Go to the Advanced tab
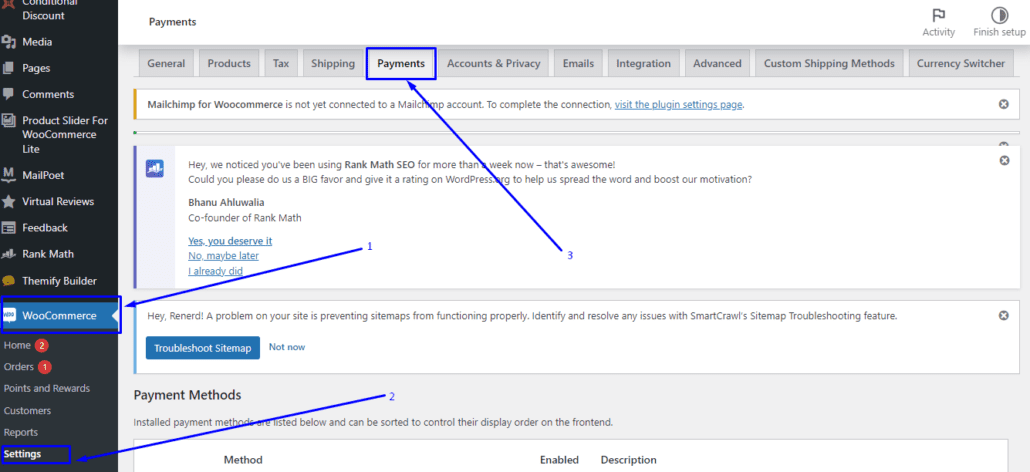The image size is (1030, 472). (x=717, y=64)
